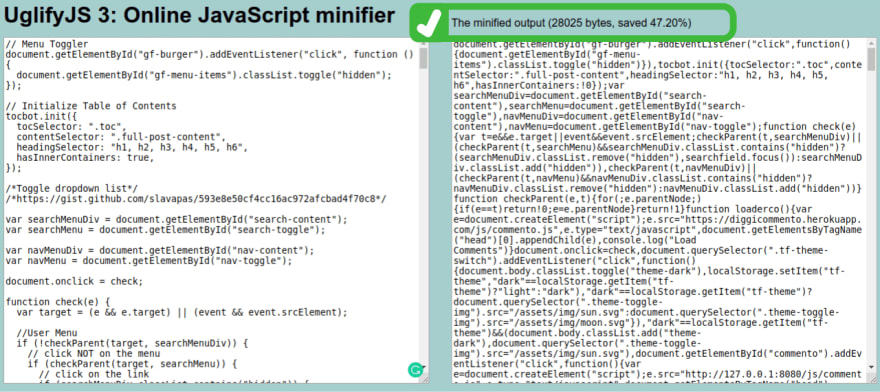Click the 'headingSelector: "h1, h2, h3' source line
The height and width of the screenshot is (392, 880).
pos(132,147)
